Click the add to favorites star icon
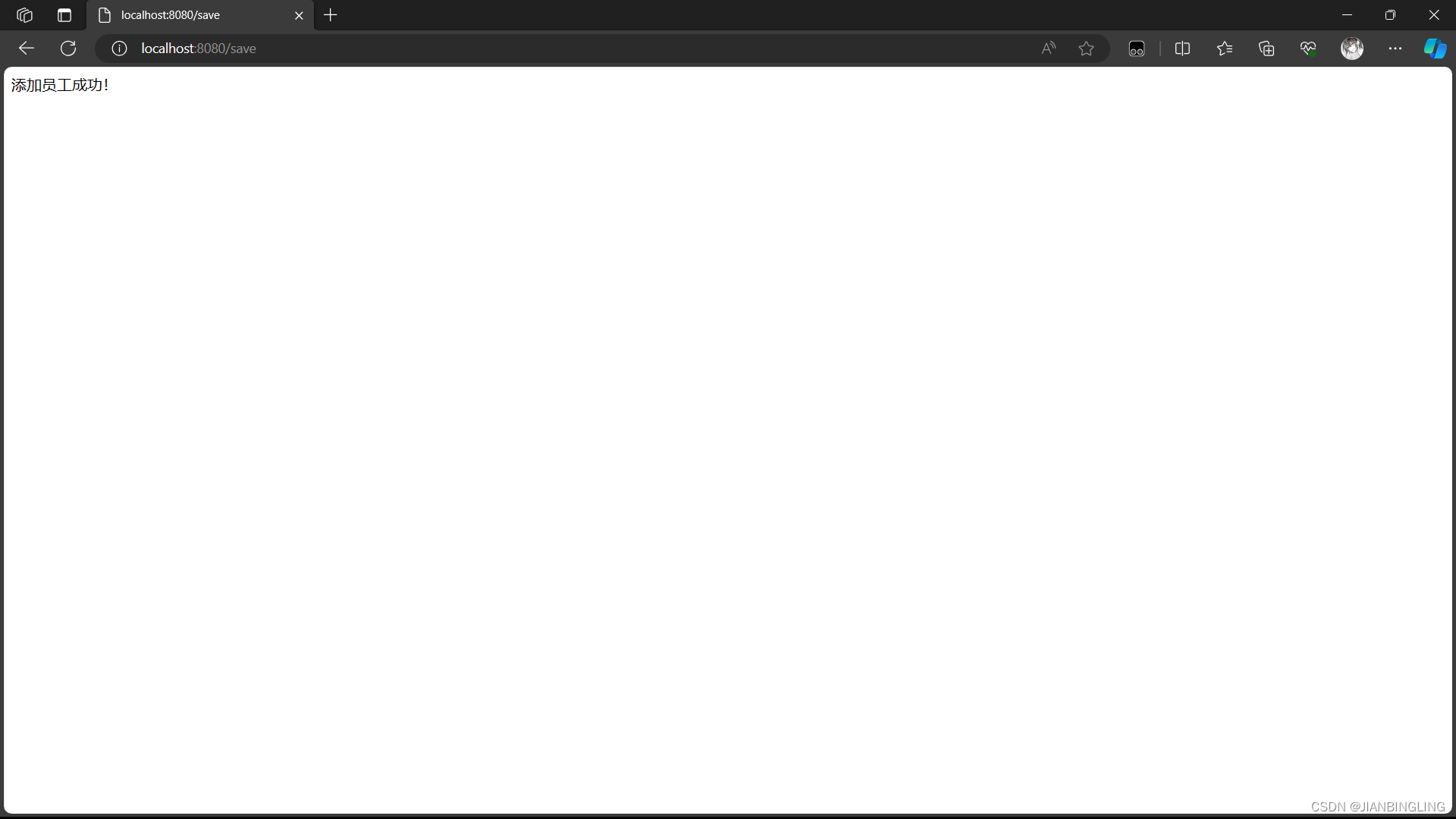The height and width of the screenshot is (819, 1456). tap(1086, 48)
